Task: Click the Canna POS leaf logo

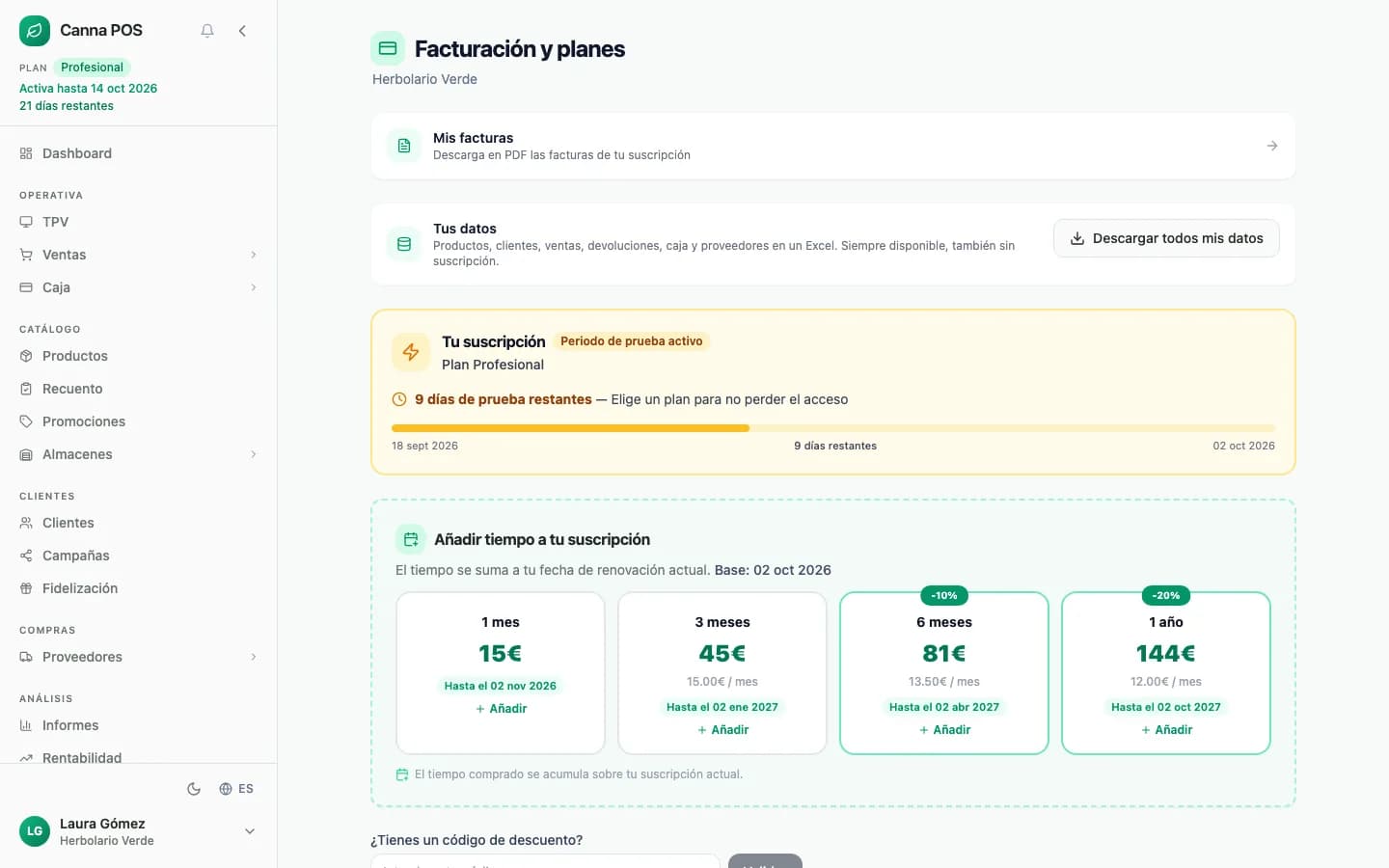Action: click(x=35, y=31)
